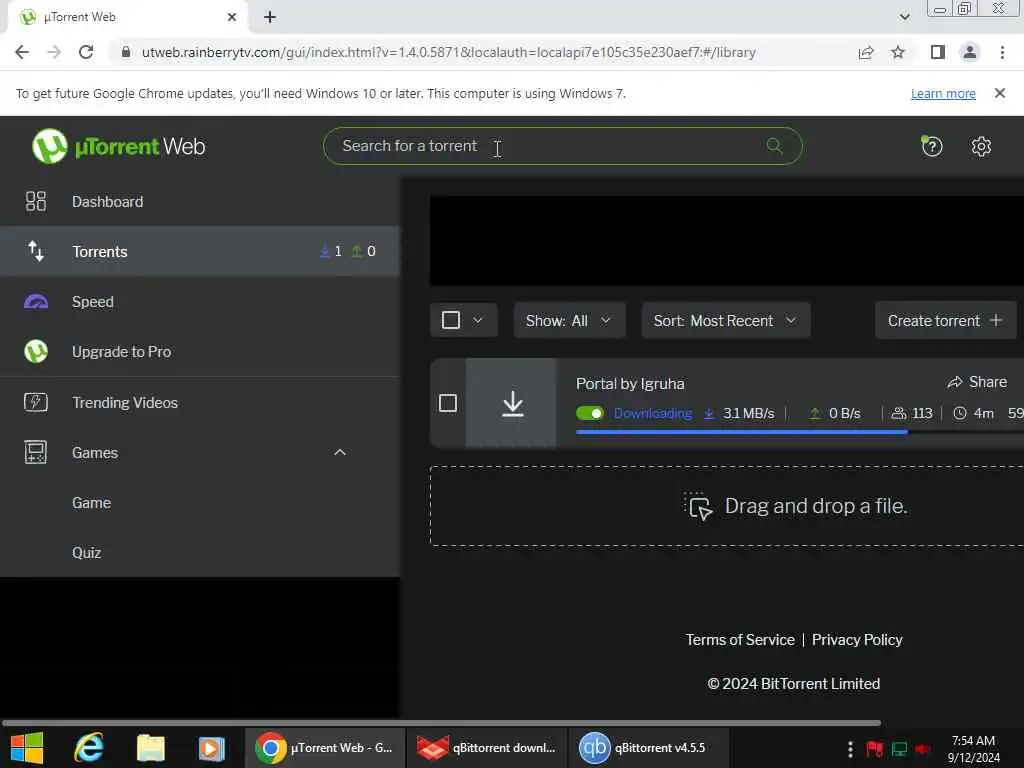
Task: Click the Speed gauge icon
Action: click(x=36, y=302)
